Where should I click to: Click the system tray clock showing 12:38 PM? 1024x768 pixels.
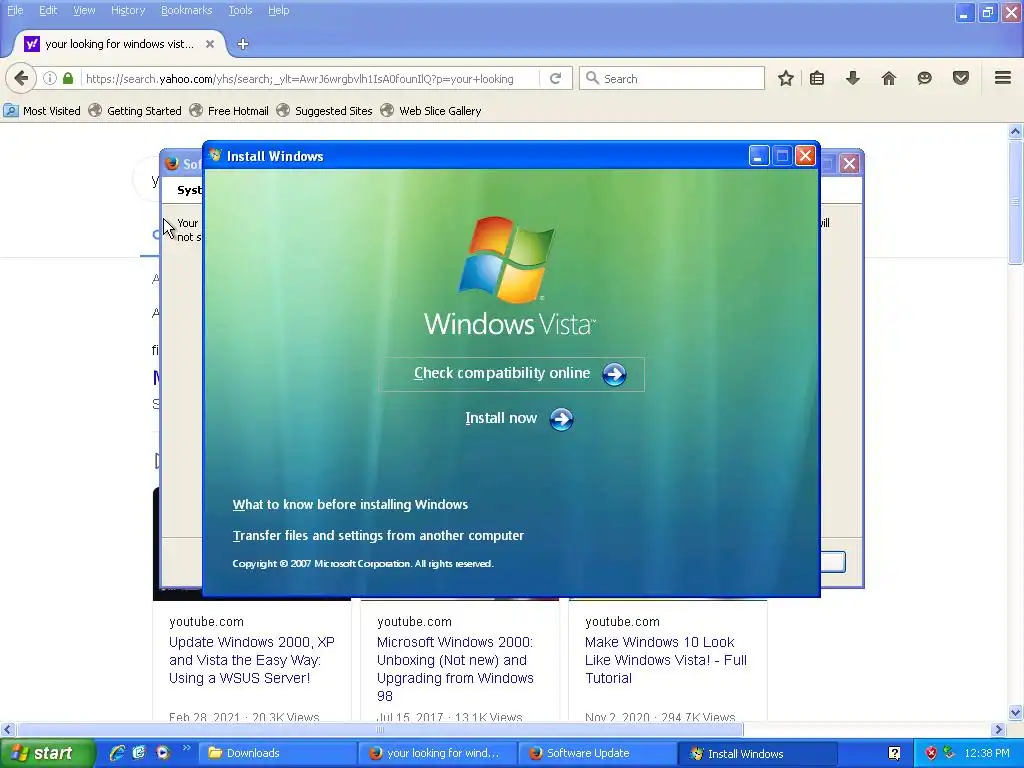[987, 753]
